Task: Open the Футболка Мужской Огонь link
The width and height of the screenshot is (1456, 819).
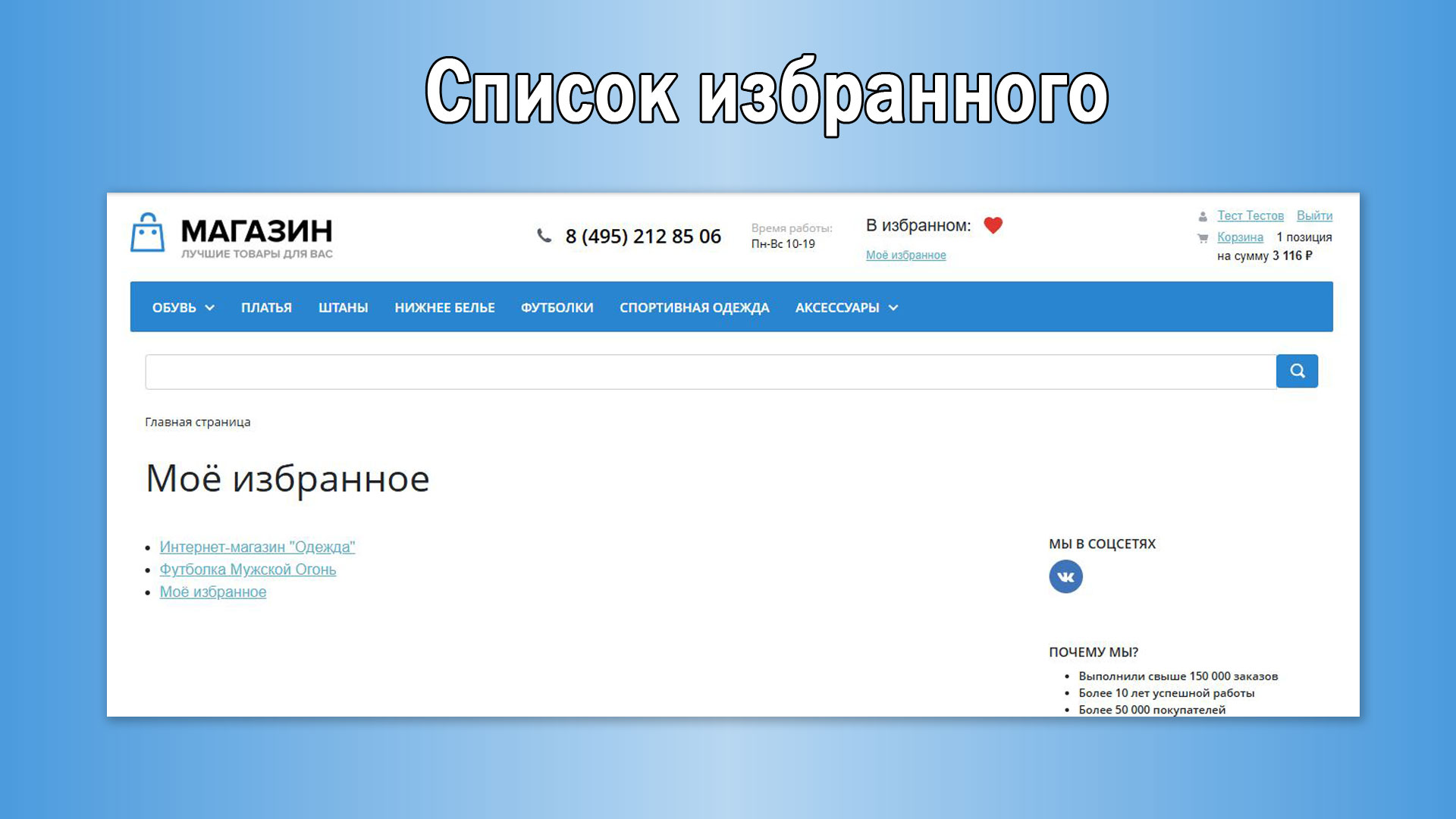Action: pyautogui.click(x=247, y=570)
